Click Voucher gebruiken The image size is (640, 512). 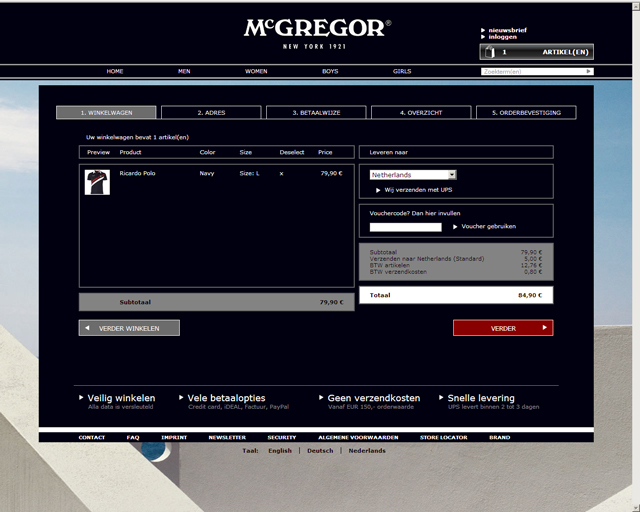coord(488,226)
